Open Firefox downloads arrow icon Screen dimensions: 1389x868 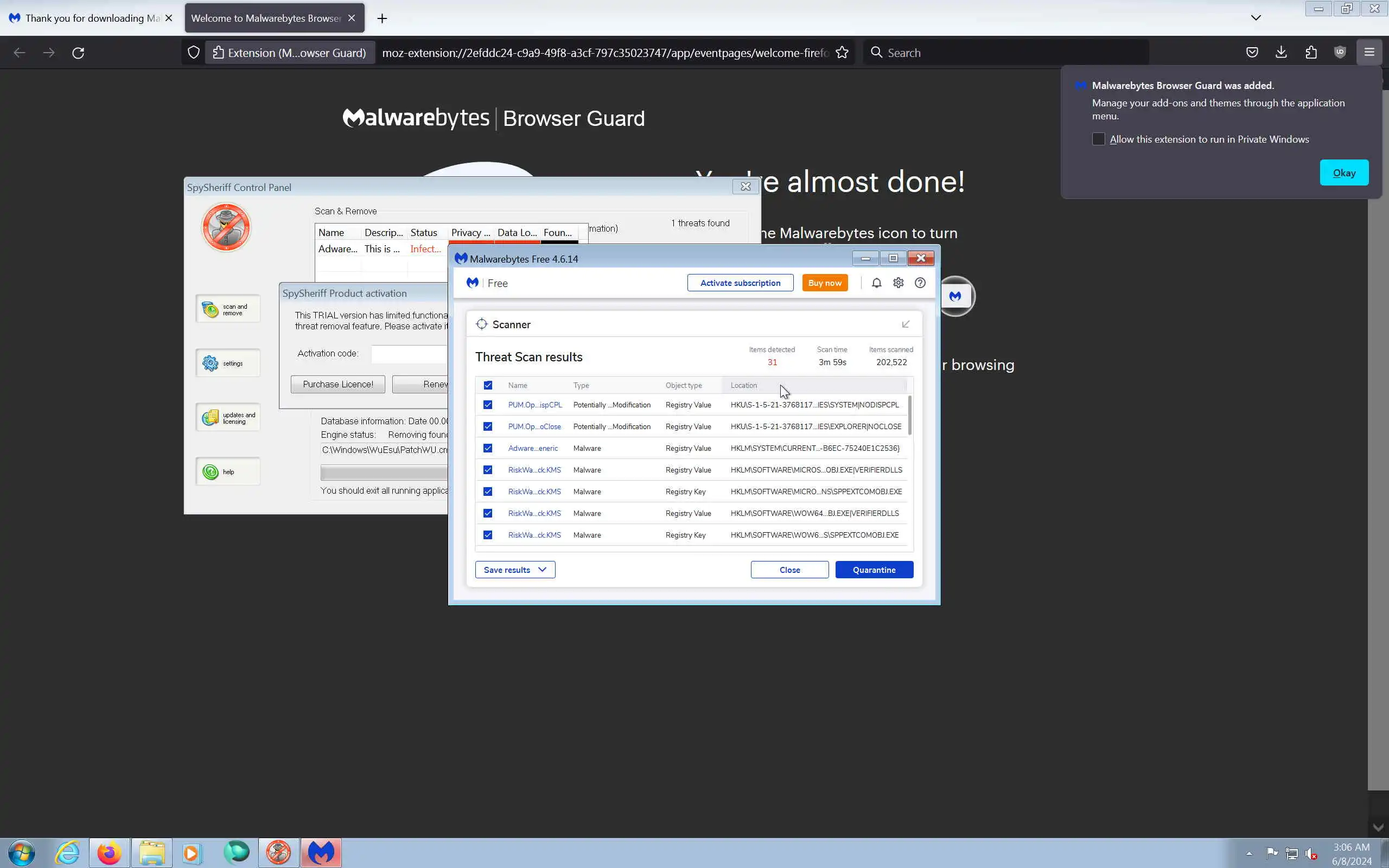point(1281,53)
